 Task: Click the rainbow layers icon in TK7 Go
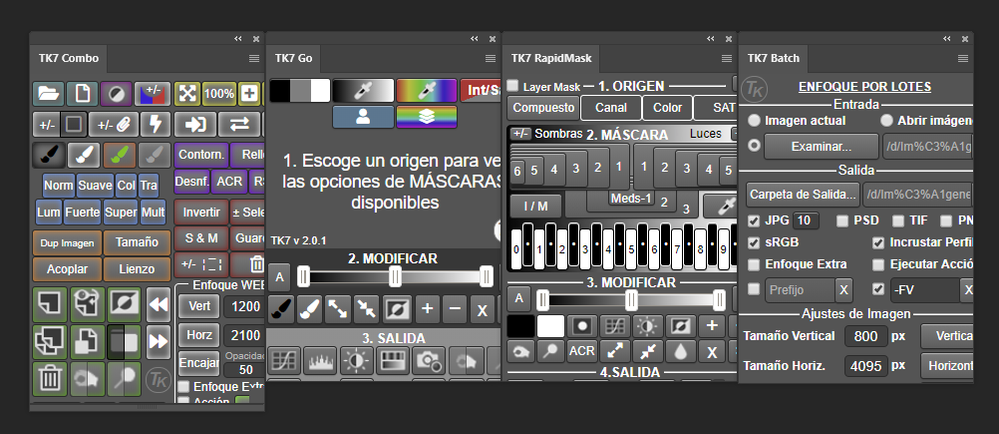[427, 117]
